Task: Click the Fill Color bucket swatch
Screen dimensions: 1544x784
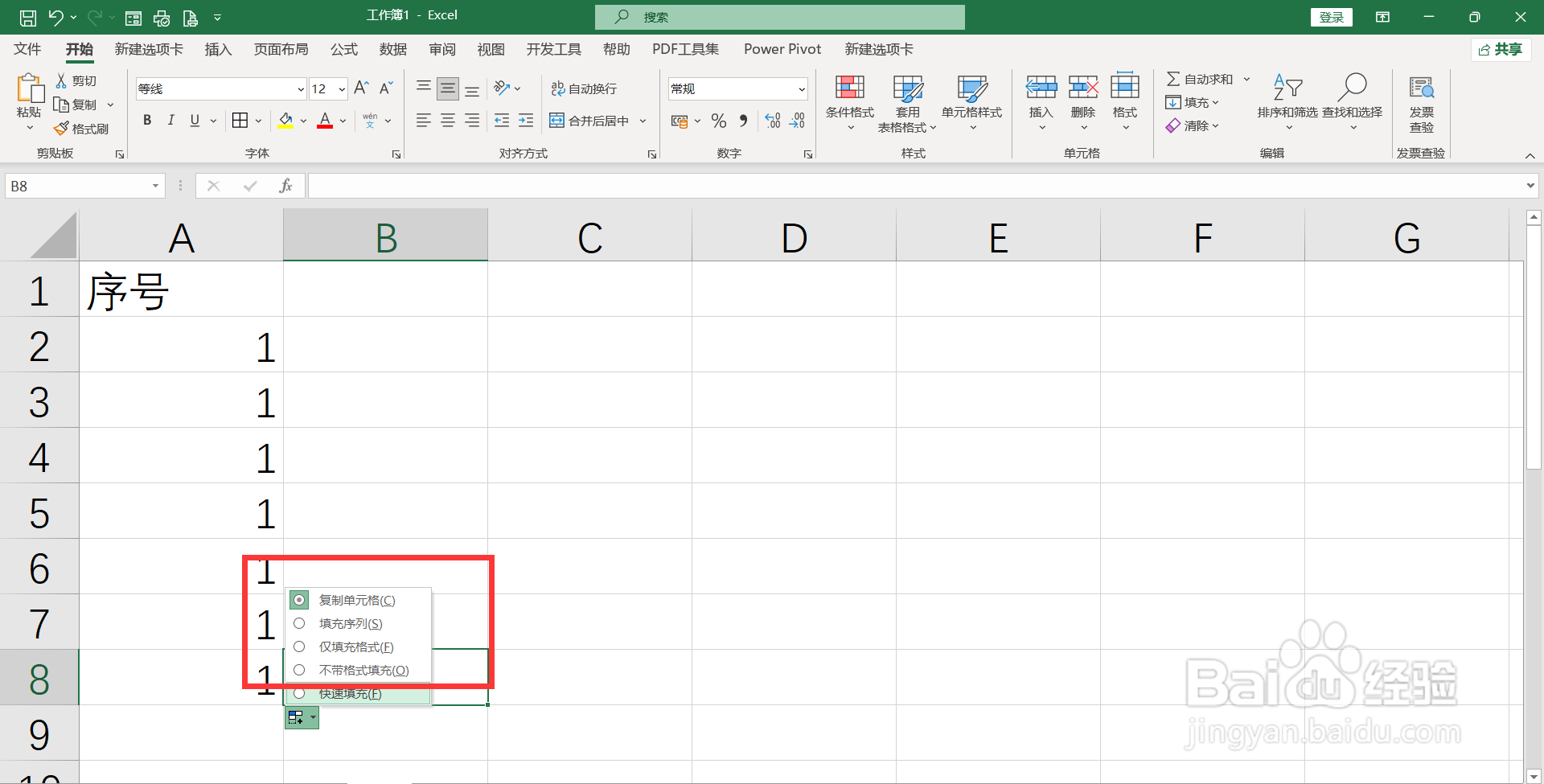Action: (285, 121)
